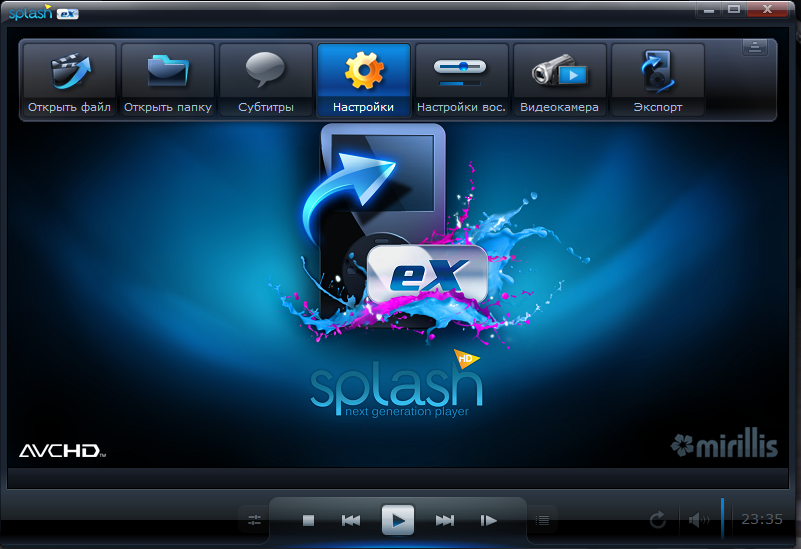
Task: Click the Splash EX title logo
Action: (43, 12)
